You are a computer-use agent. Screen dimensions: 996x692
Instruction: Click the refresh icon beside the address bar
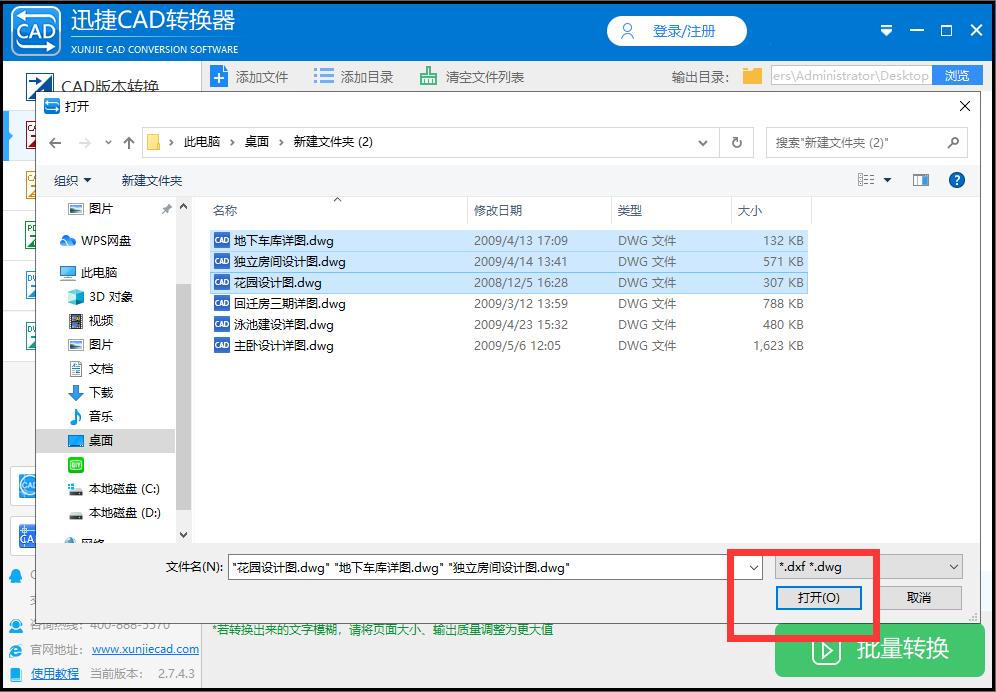point(736,142)
